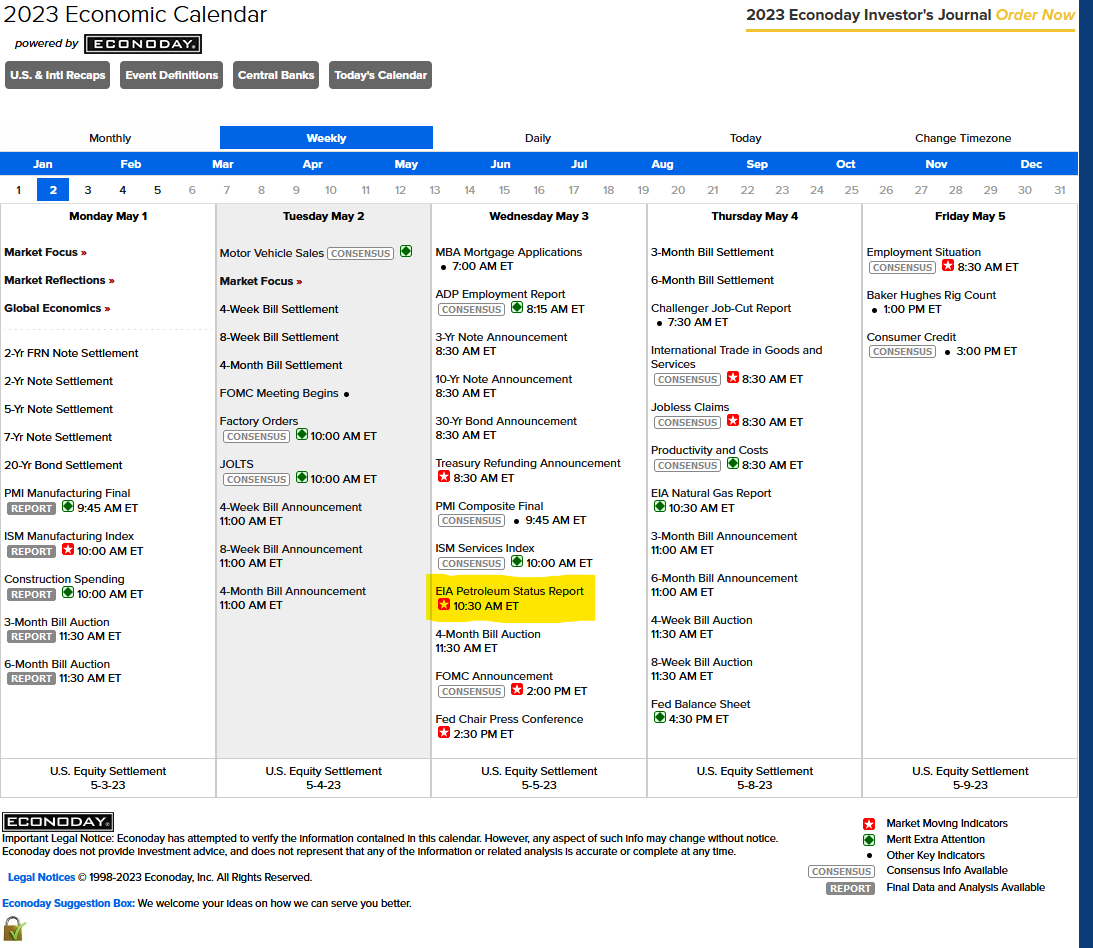The width and height of the screenshot is (1093, 948).
Task: Click green icon next to Motor Vehicle Sales
Action: click(x=406, y=251)
